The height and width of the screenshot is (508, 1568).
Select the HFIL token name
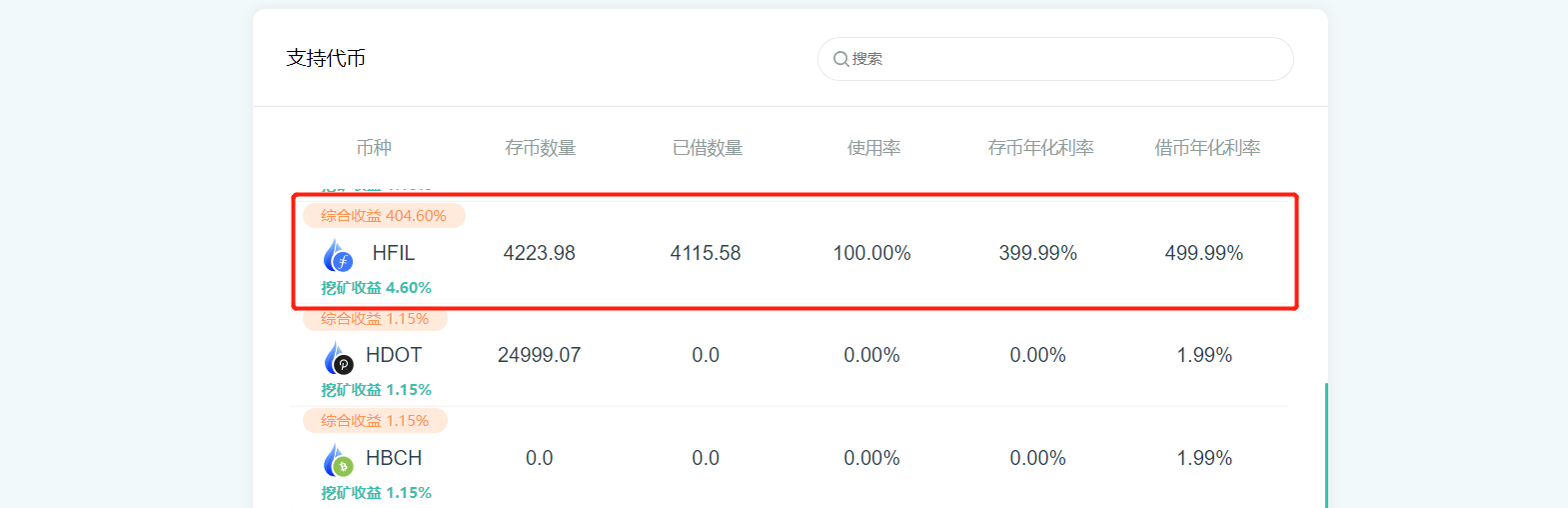pos(393,254)
